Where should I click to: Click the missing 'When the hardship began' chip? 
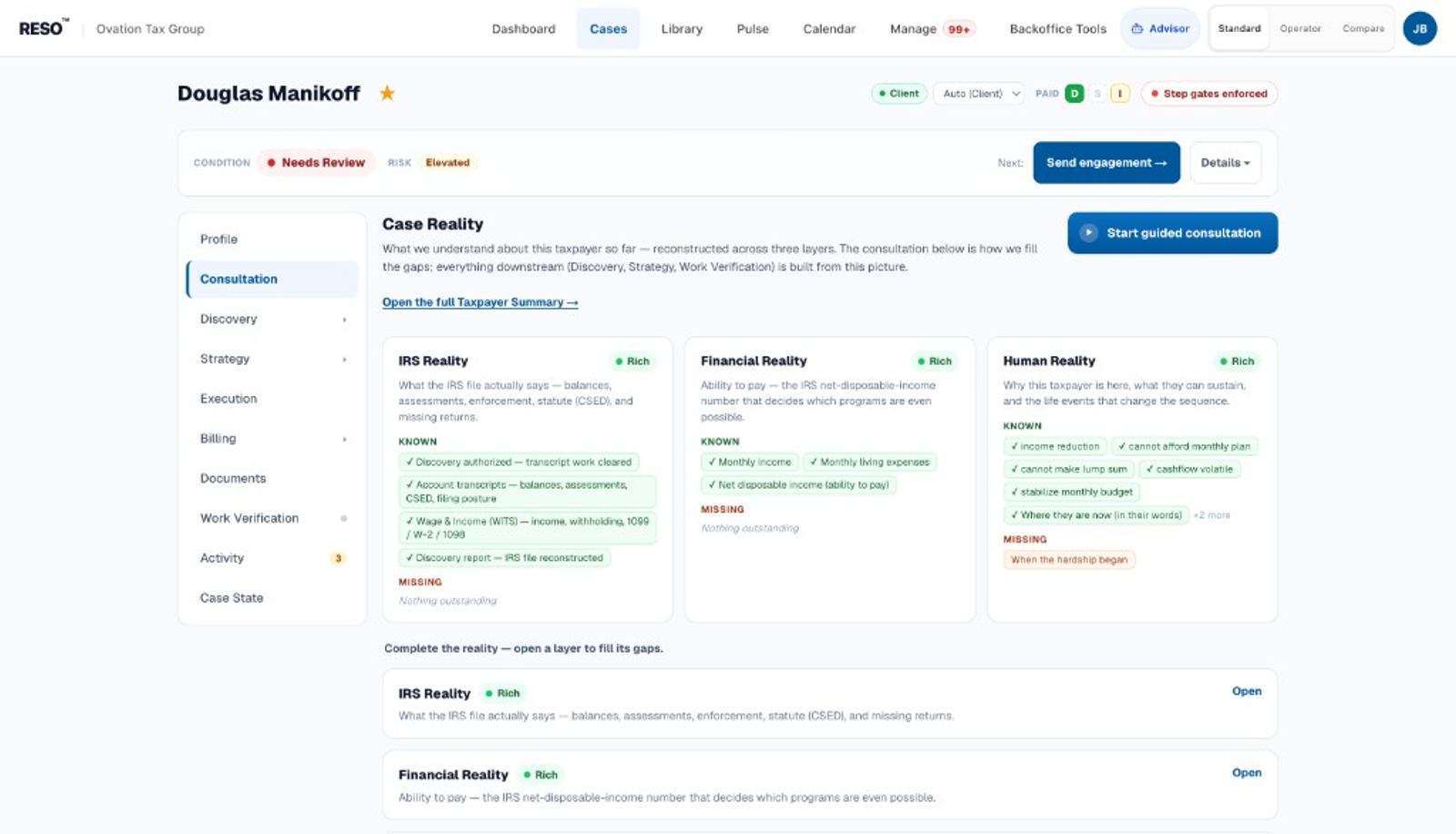(x=1069, y=560)
